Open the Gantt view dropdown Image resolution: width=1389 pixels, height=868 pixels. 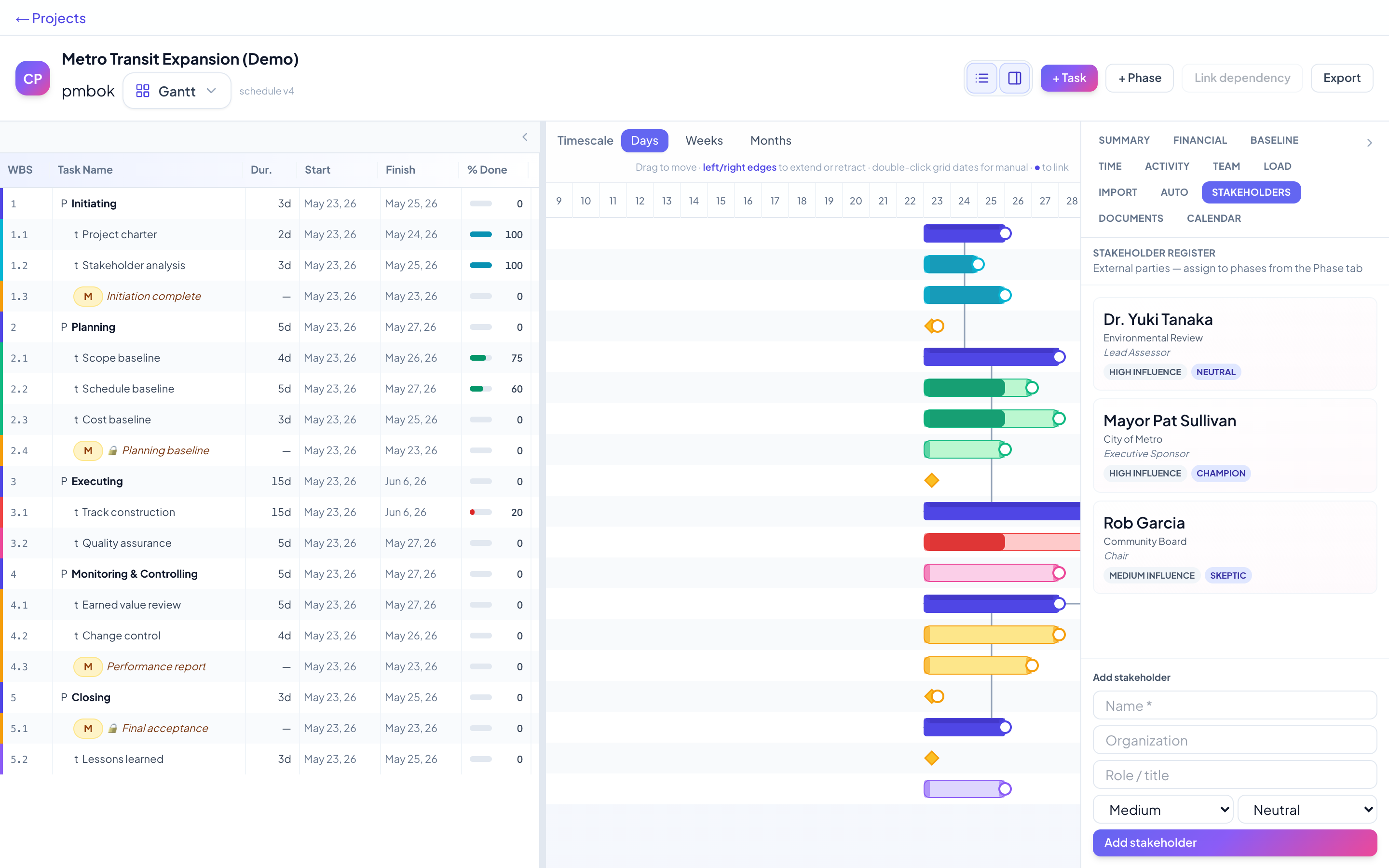[177, 91]
